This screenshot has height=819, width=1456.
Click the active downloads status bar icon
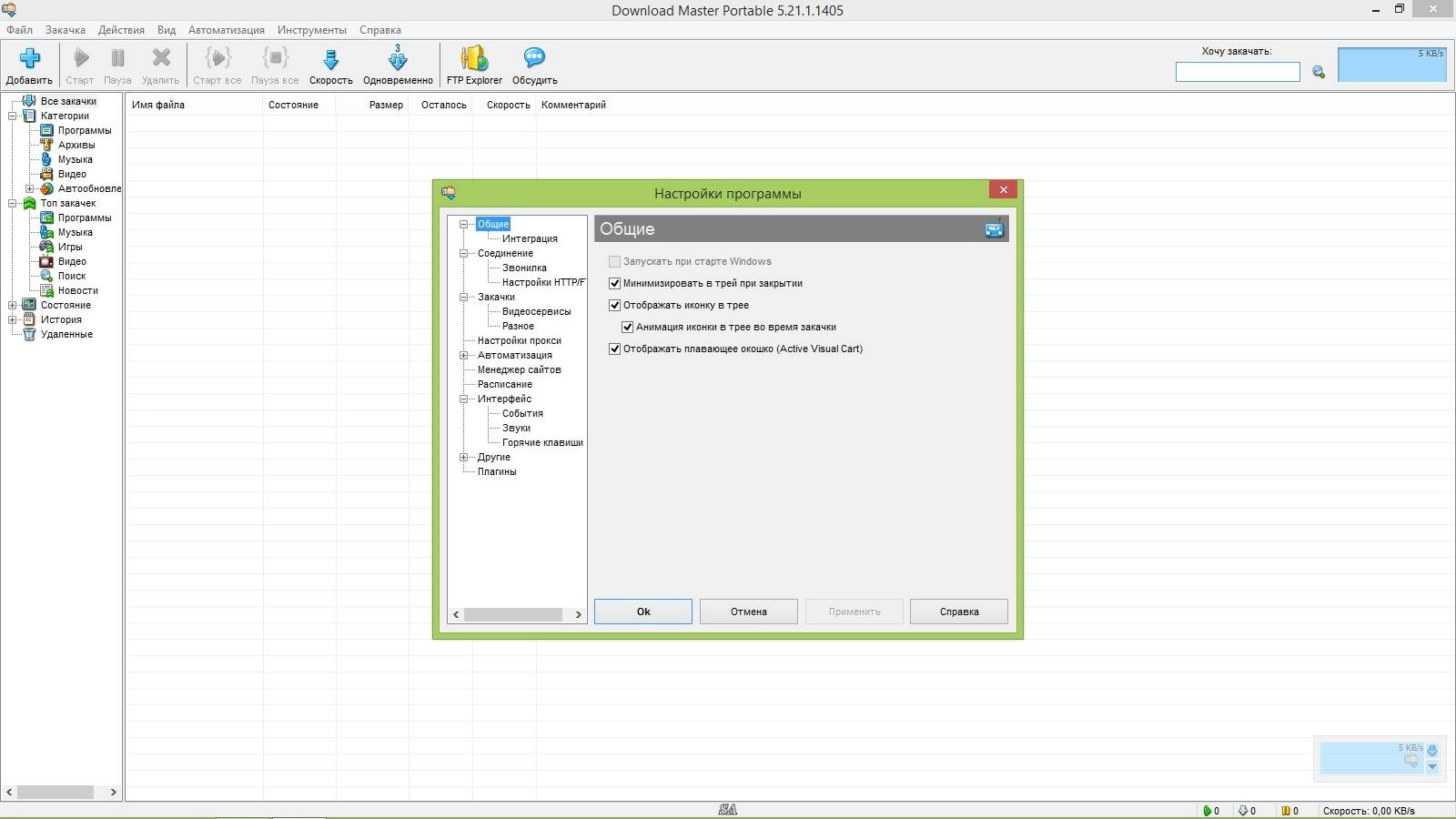1208,810
